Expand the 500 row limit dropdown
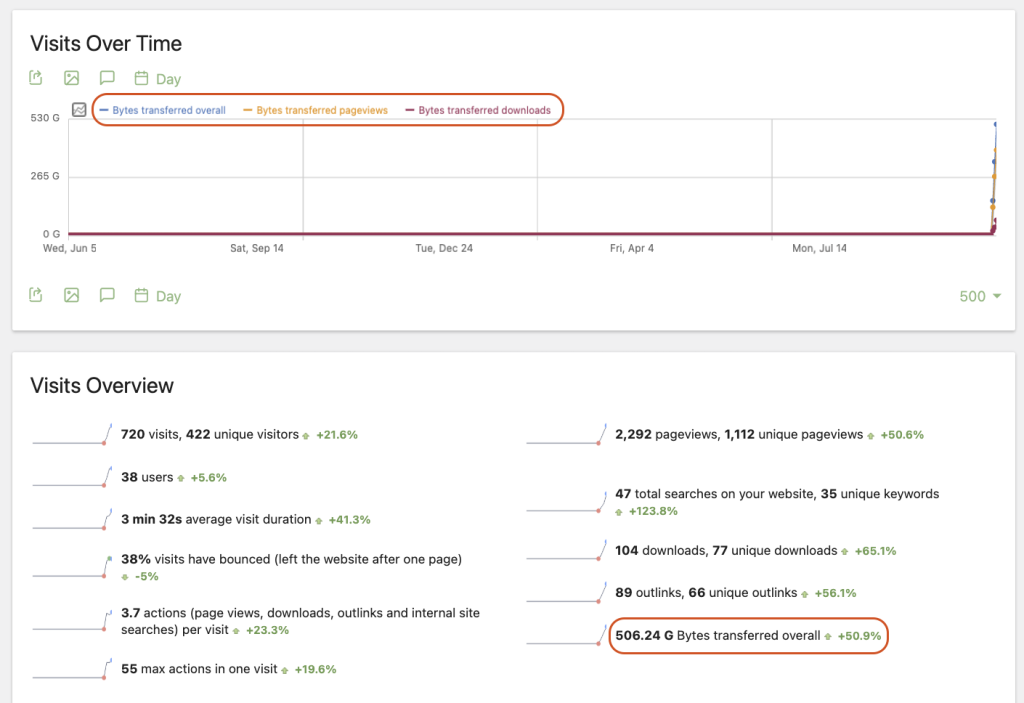 979,296
